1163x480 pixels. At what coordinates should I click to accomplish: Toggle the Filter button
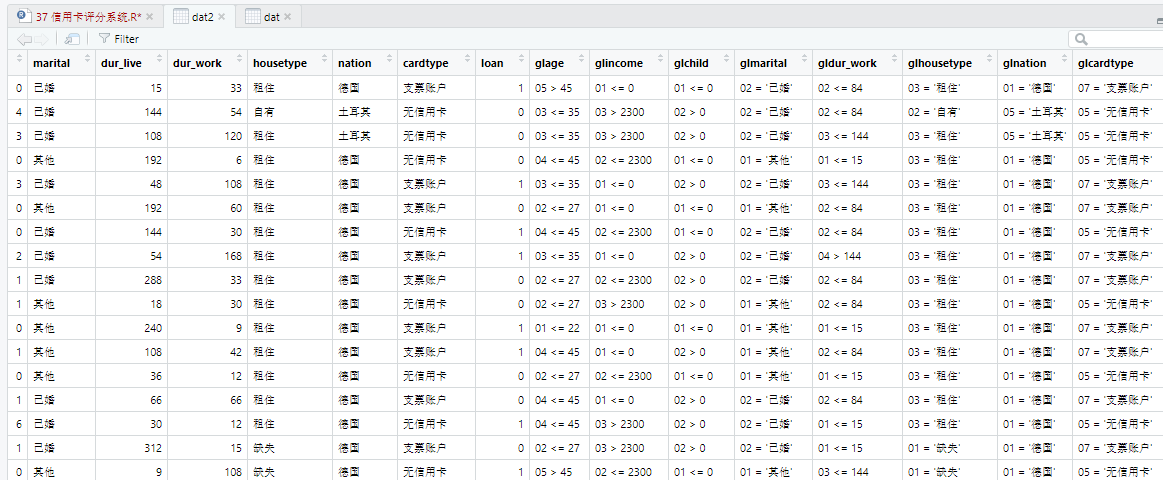(x=119, y=39)
